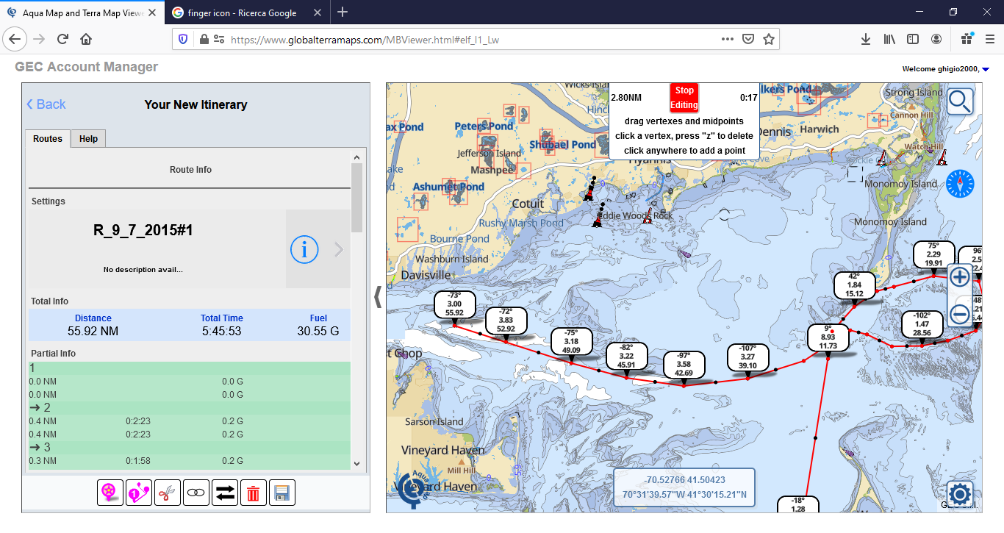1004x533 pixels.
Task: Click the route name R_9_7_2015#1
Action: [x=143, y=230]
